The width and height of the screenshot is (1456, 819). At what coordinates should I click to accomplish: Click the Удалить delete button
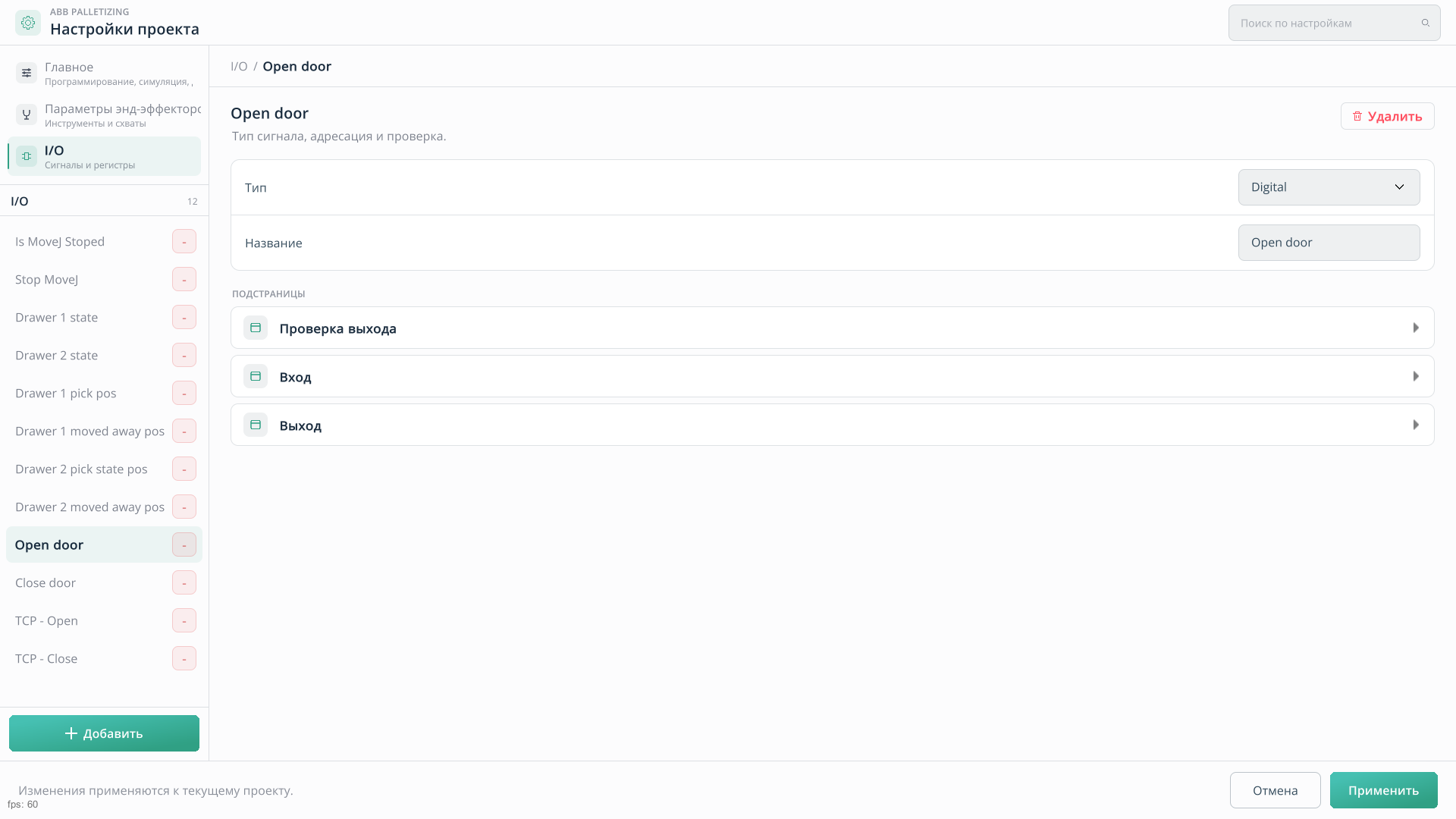coord(1387,116)
